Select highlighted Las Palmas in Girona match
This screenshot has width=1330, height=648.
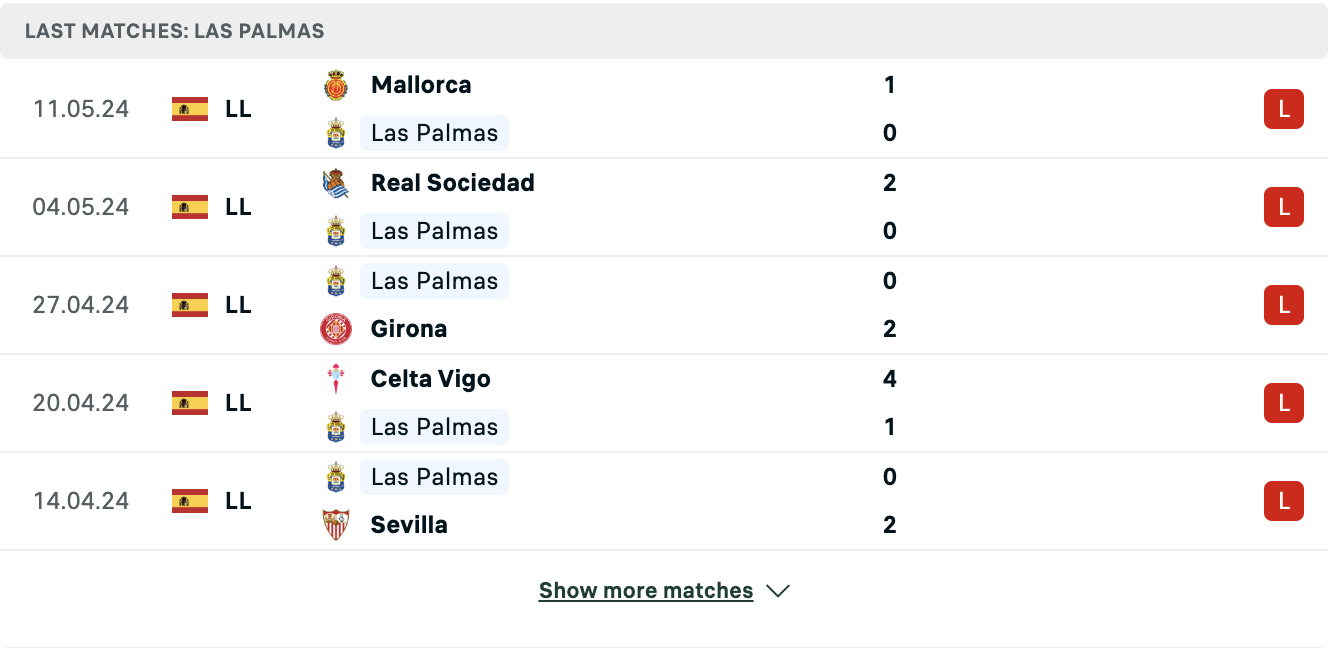pos(434,281)
